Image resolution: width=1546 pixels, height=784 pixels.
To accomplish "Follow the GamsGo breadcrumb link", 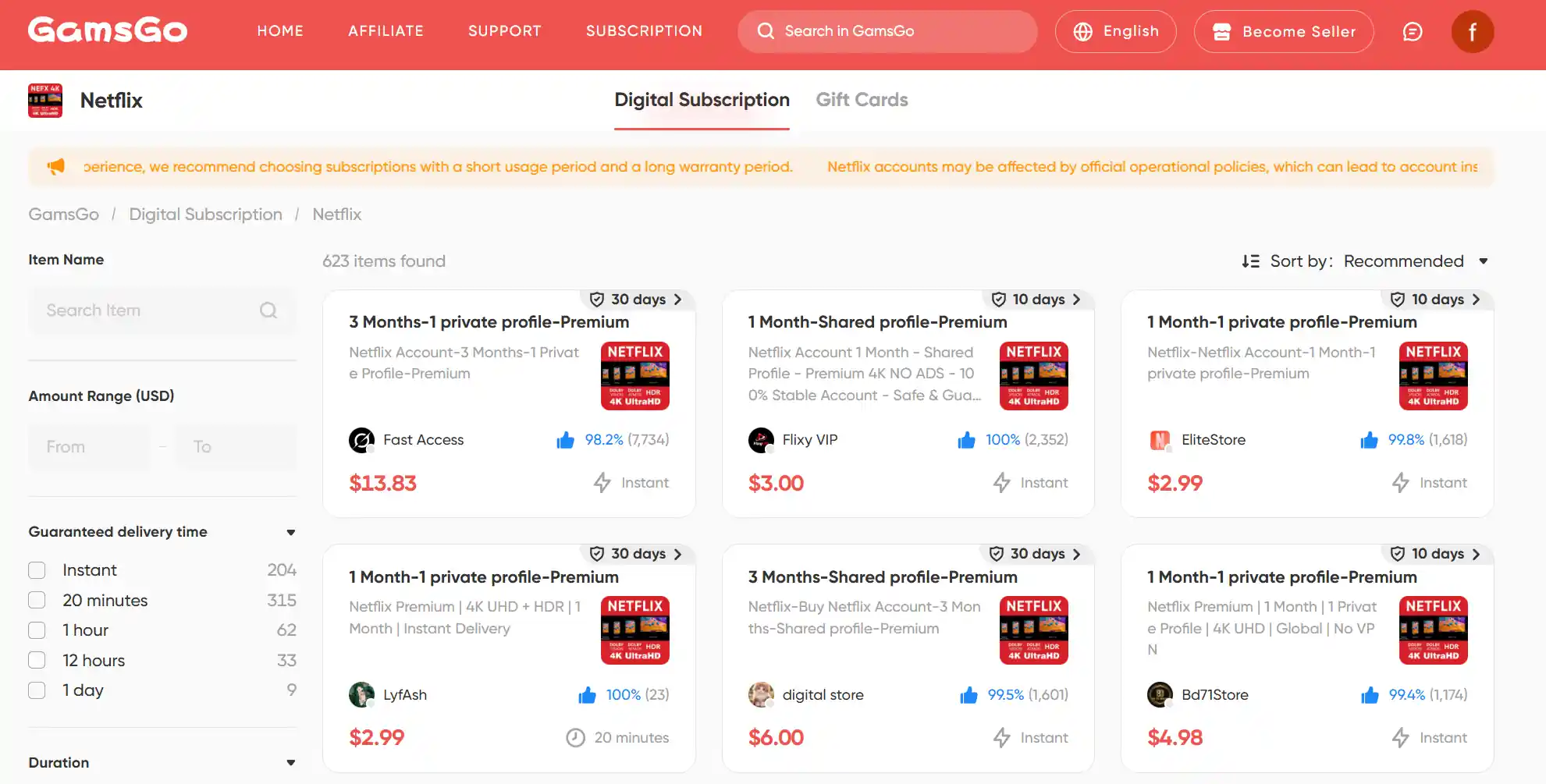I will point(64,215).
